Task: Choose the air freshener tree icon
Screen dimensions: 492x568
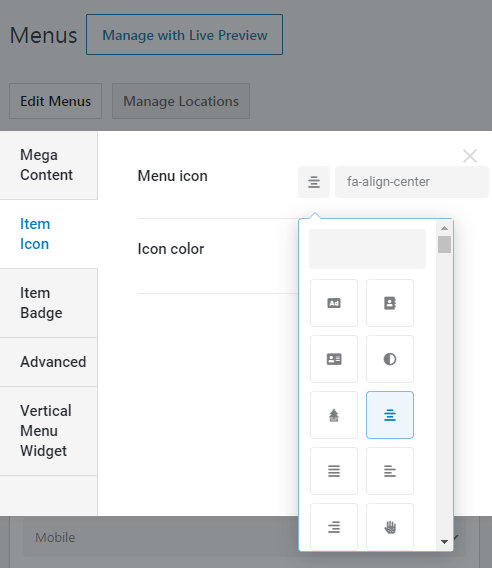Action: tap(334, 415)
